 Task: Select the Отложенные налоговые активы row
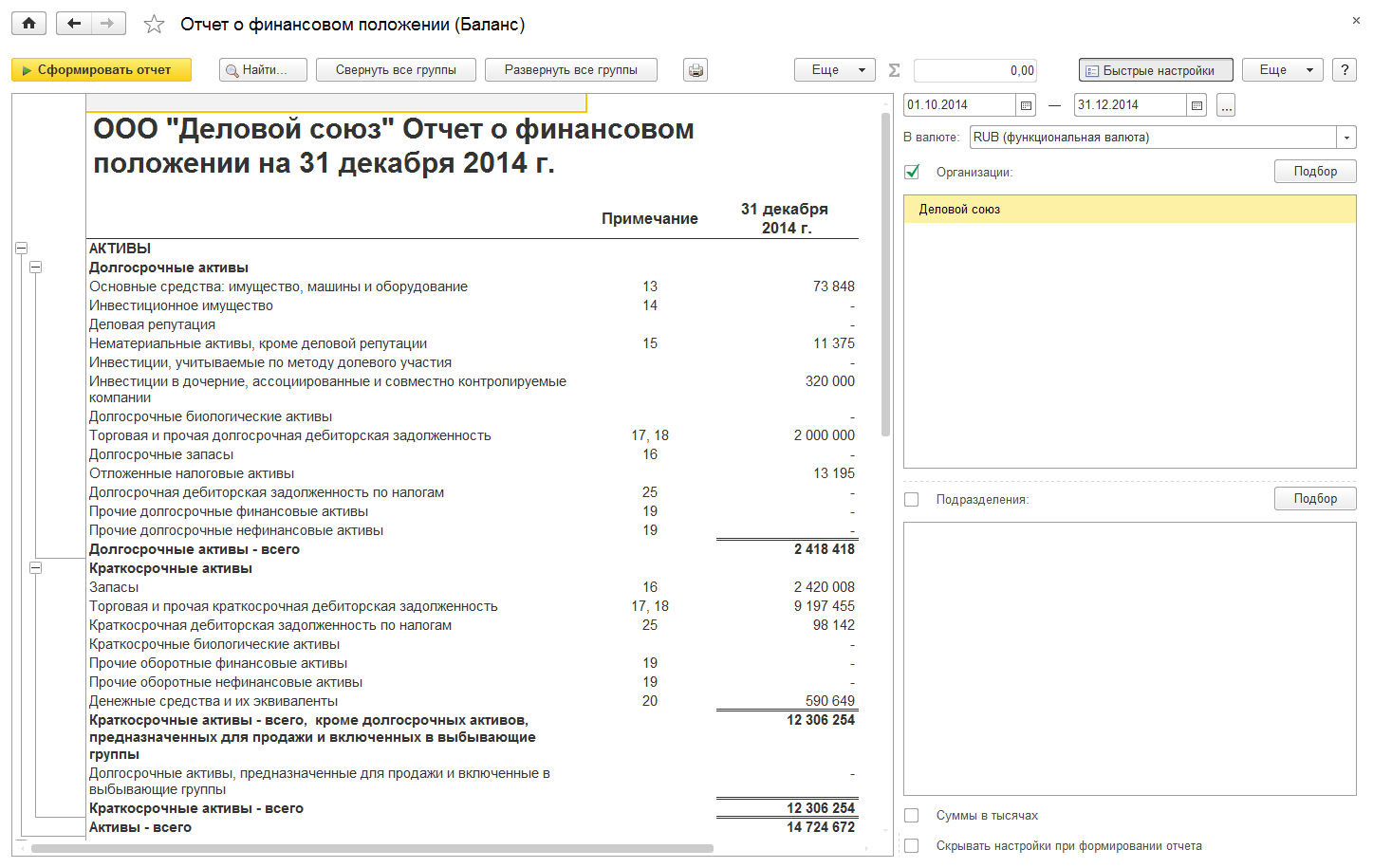pos(192,473)
